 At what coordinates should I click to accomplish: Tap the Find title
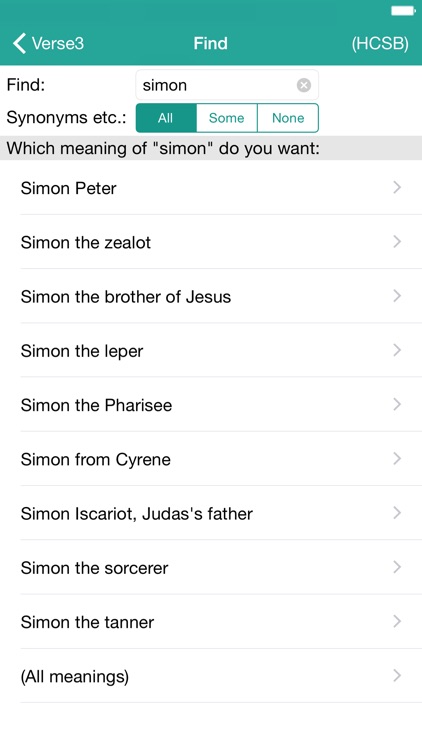[x=211, y=44]
